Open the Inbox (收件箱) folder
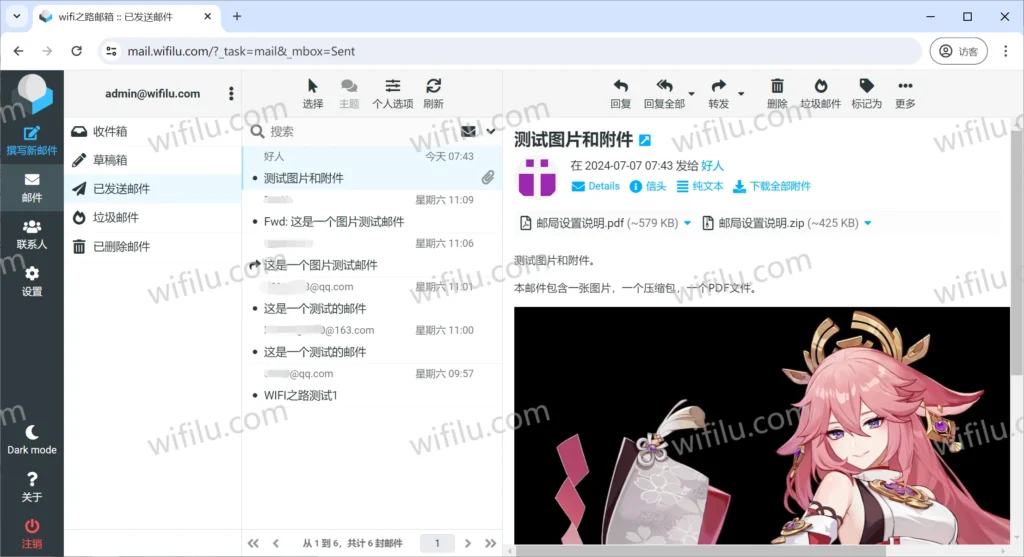1024x557 pixels. (x=110, y=131)
